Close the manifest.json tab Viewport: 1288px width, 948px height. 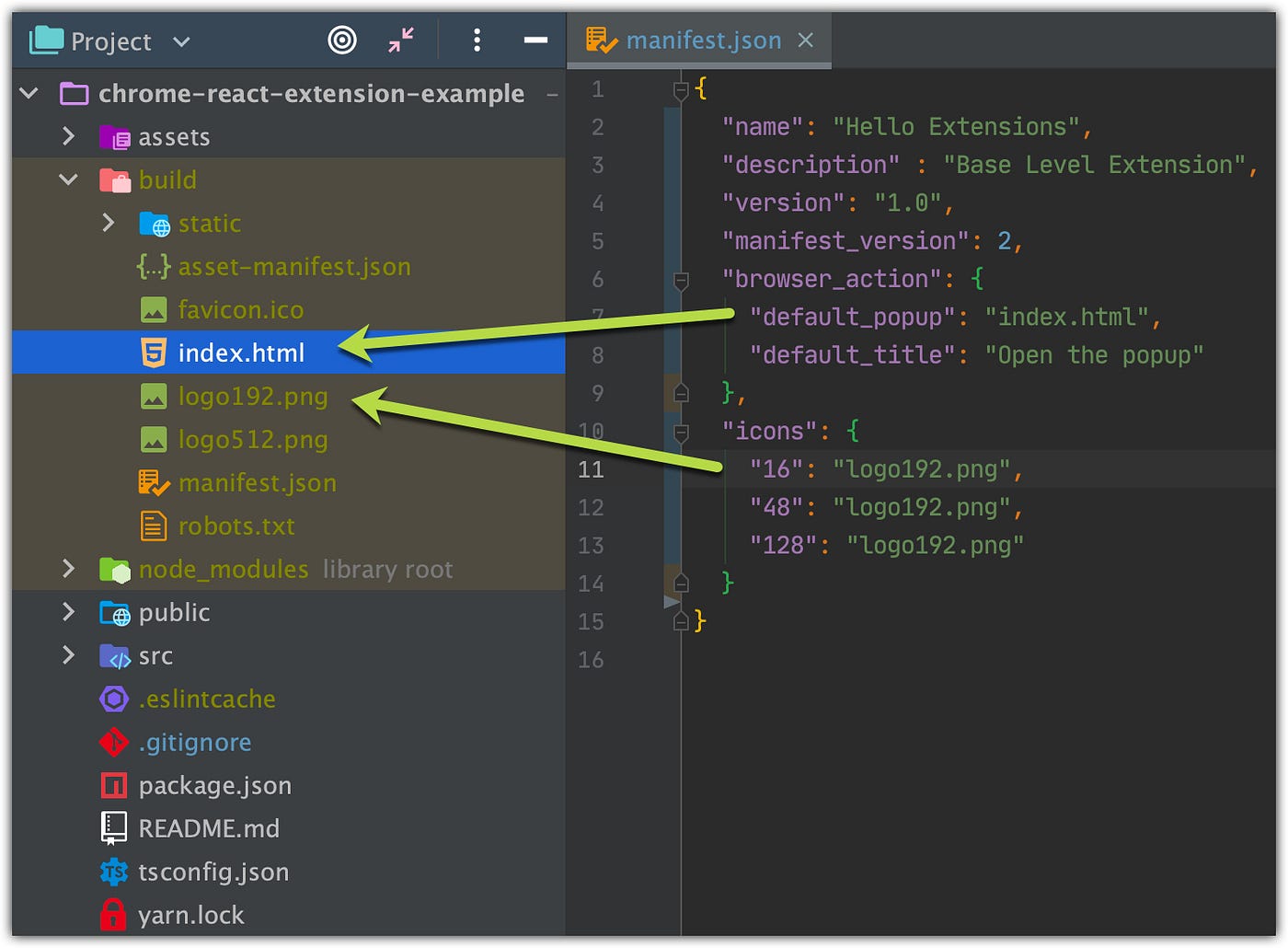806,40
